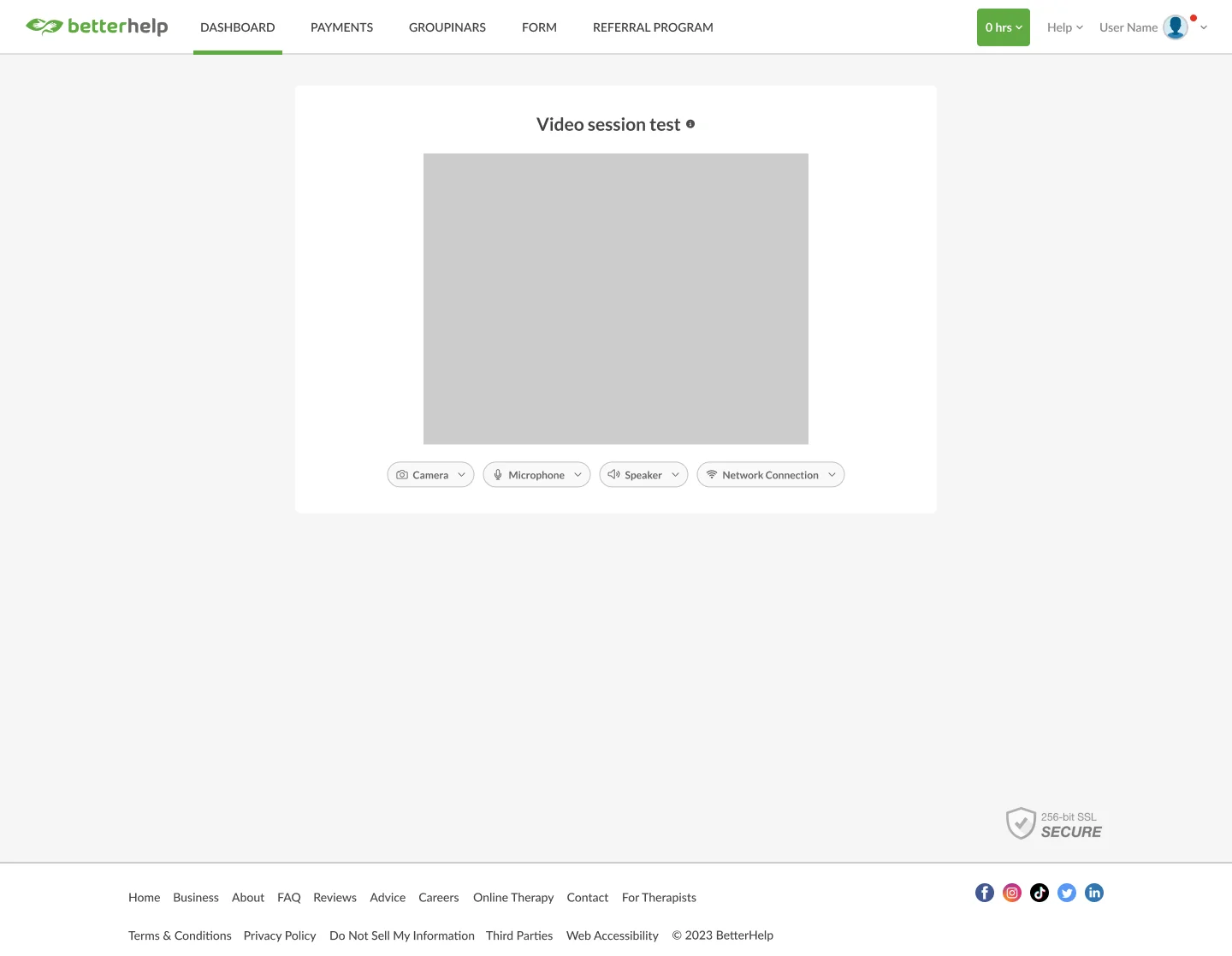
Task: Open the Help menu
Action: [1065, 27]
